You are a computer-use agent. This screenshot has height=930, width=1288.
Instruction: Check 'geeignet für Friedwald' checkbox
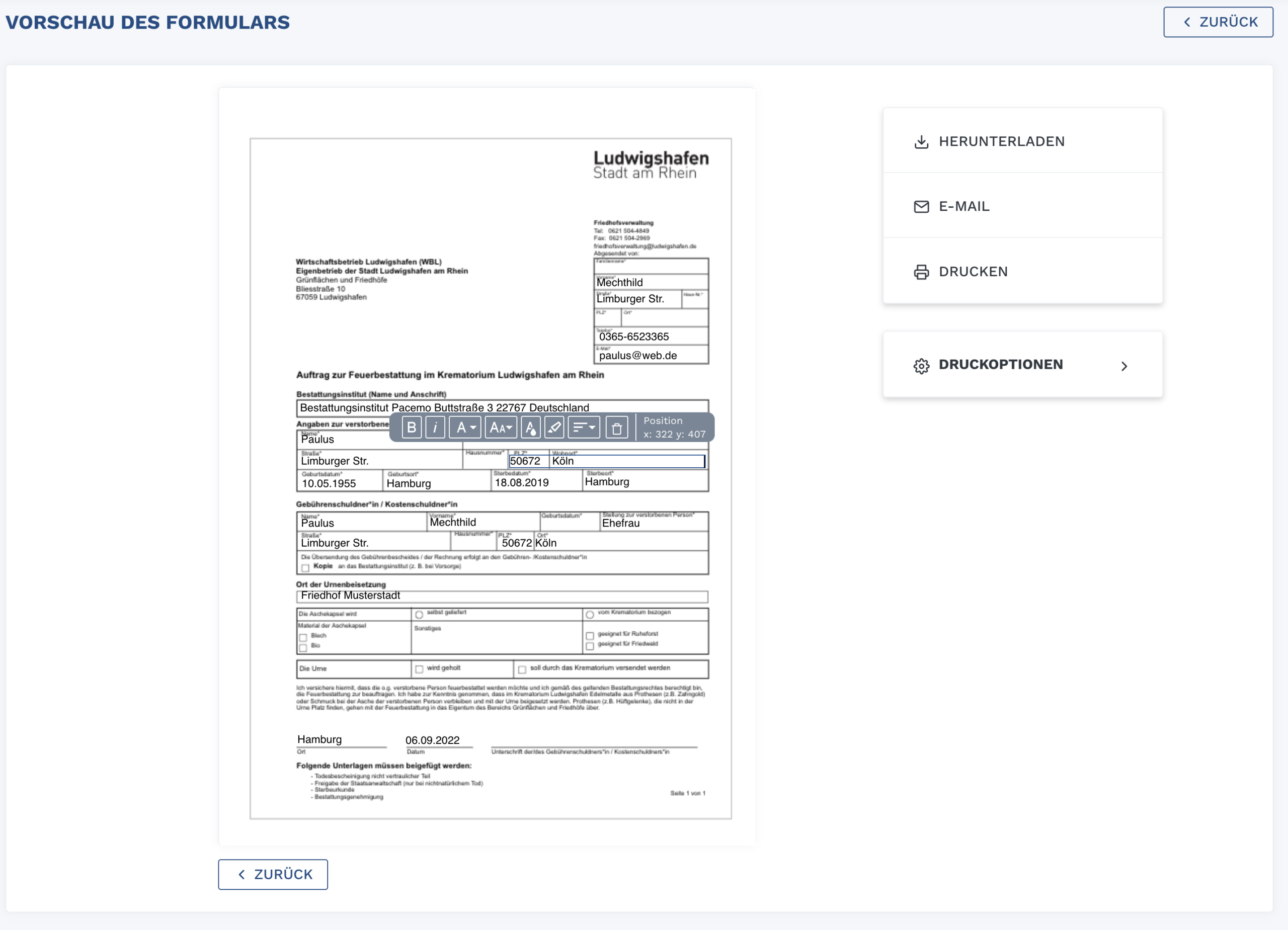(590, 645)
